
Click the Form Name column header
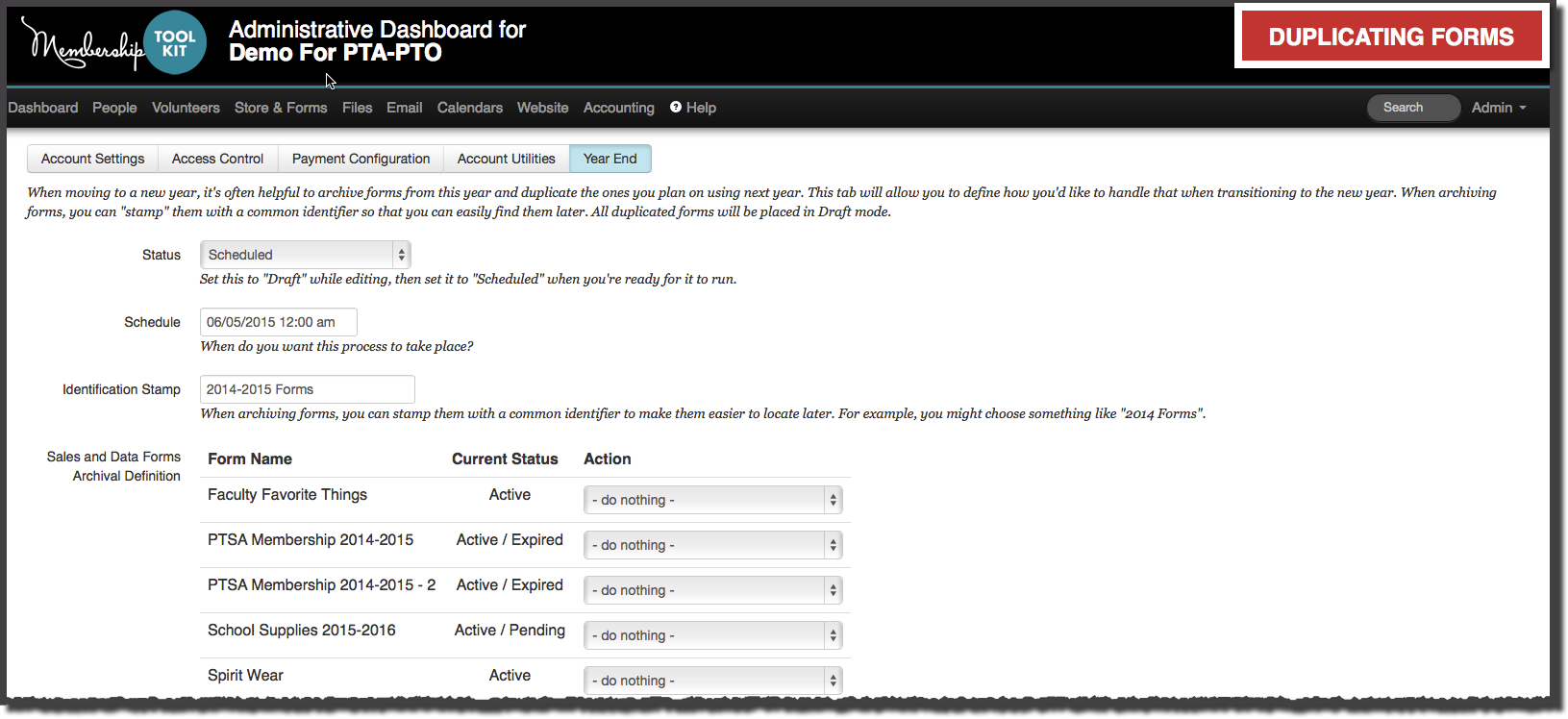click(250, 459)
